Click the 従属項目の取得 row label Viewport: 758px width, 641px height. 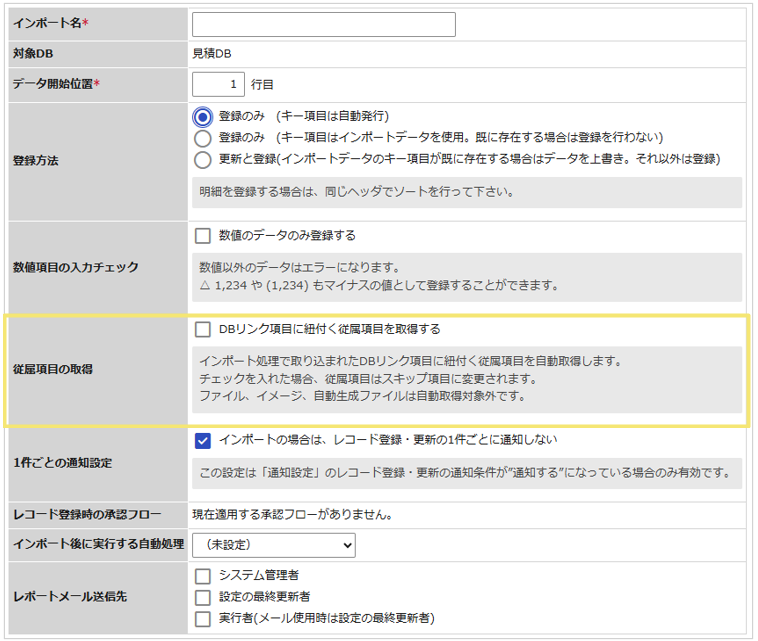53,369
